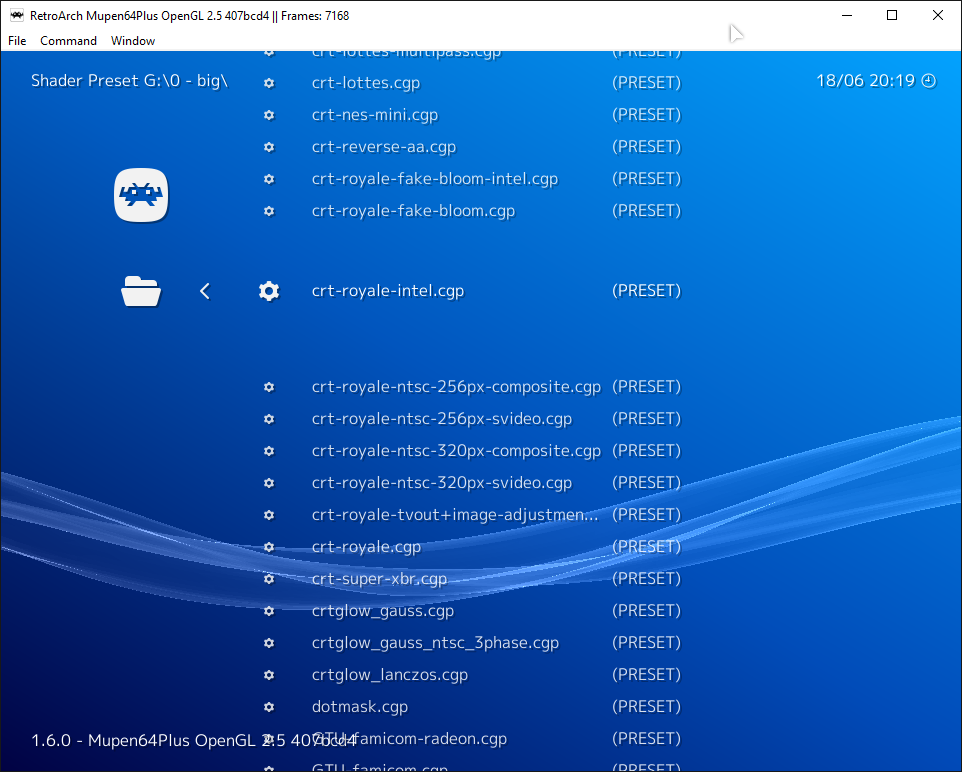This screenshot has width=962, height=772.
Task: Click the gear icon beside crt-royale-fake-bloom-intel.cgp
Action: pyautogui.click(x=269, y=179)
